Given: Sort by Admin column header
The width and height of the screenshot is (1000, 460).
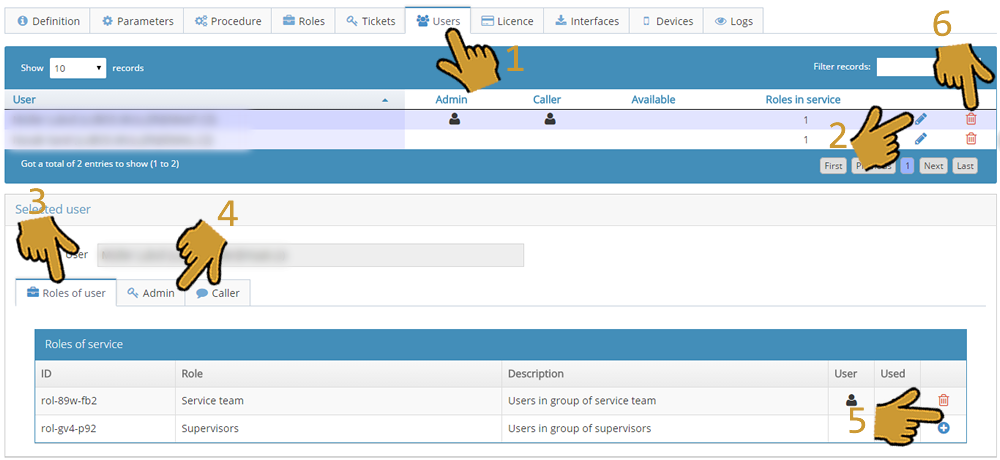Looking at the screenshot, I should coord(452,100).
